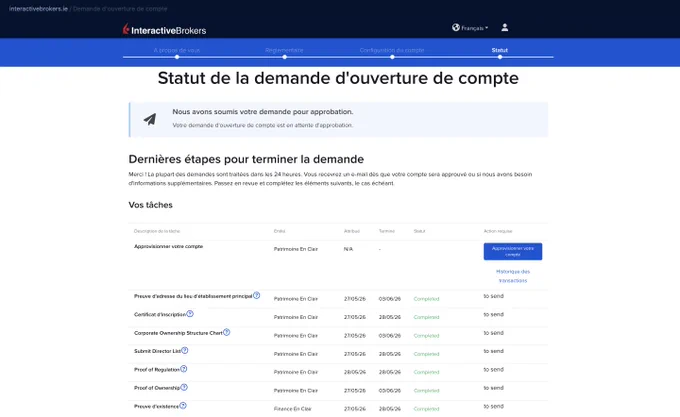The image size is (680, 417).
Task: Open help icon for 'Corporate Ownership Structure Chart'
Action: coord(226,332)
